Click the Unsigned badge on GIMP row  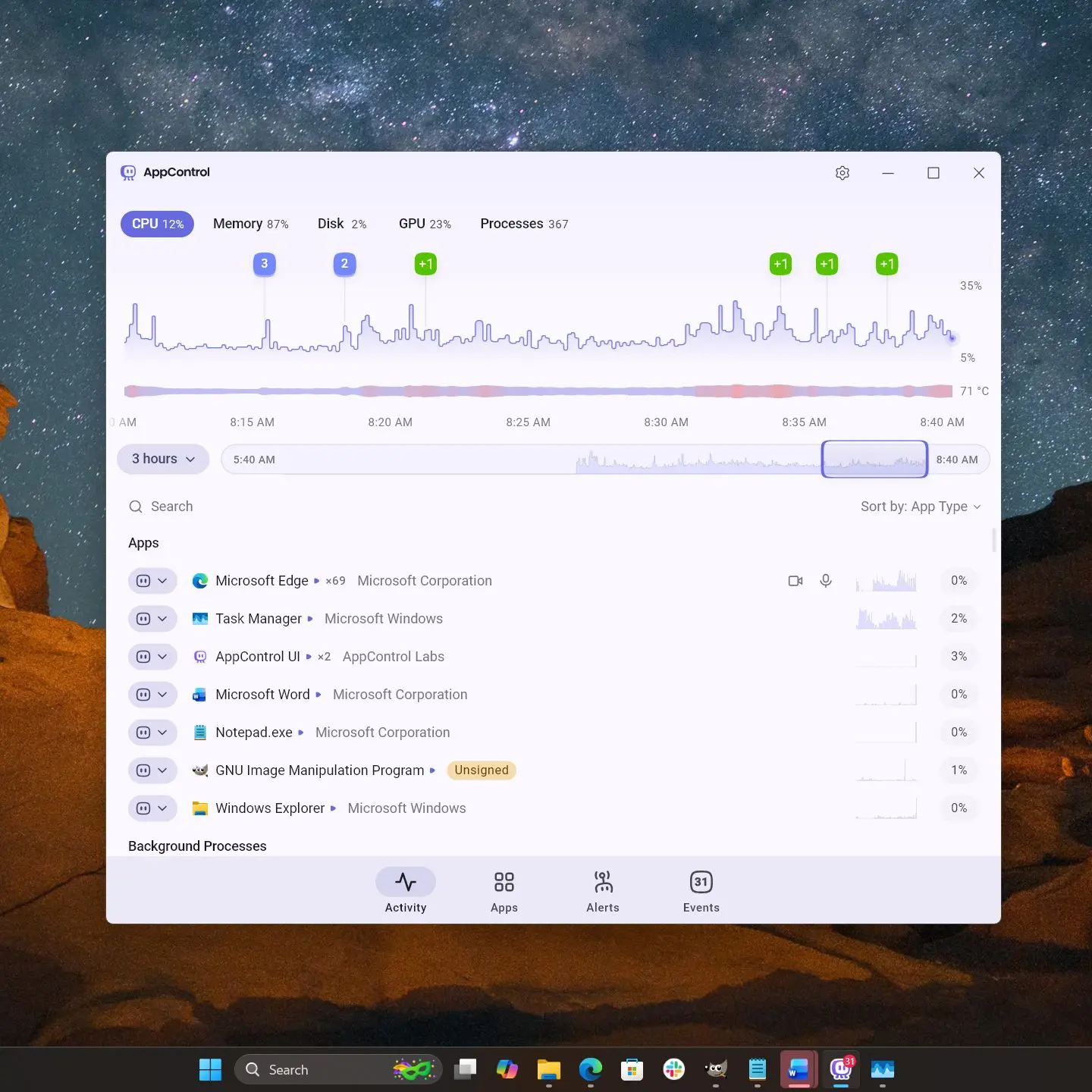point(482,770)
